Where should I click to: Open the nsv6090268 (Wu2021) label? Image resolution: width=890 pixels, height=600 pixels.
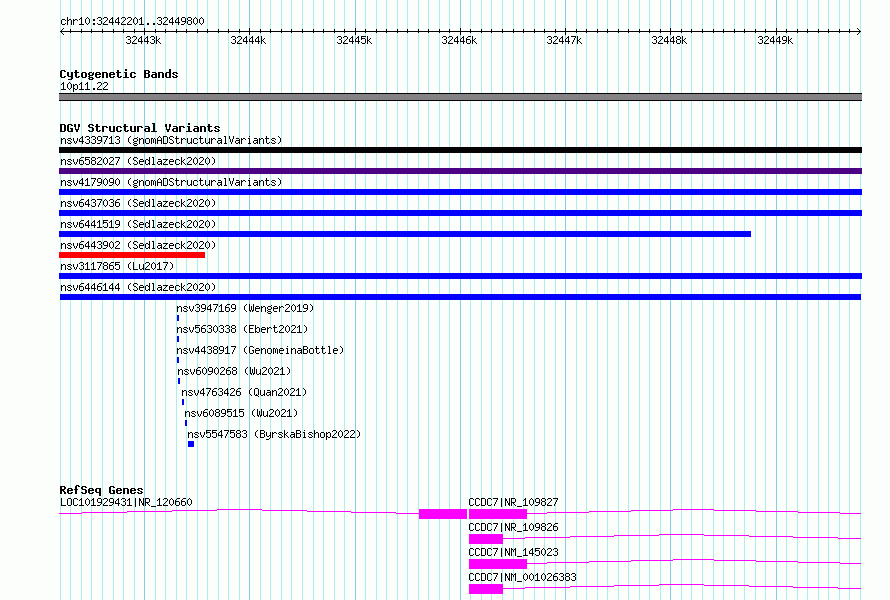(234, 371)
